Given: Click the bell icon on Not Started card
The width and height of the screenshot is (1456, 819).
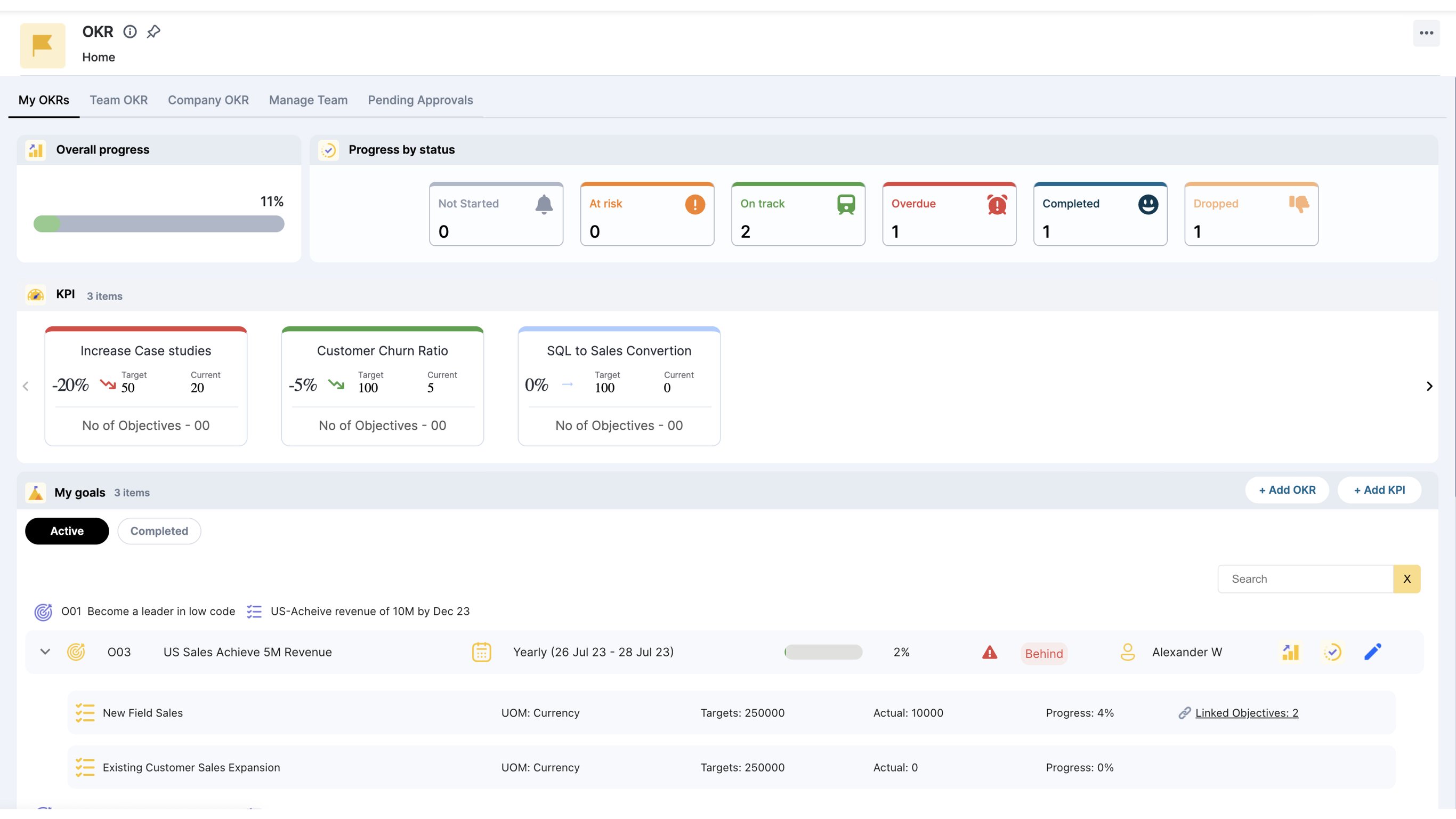Looking at the screenshot, I should tap(544, 204).
